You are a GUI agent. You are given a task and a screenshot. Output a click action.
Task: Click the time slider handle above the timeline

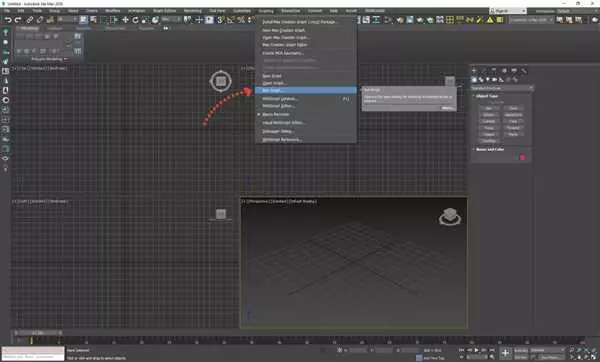point(38,333)
